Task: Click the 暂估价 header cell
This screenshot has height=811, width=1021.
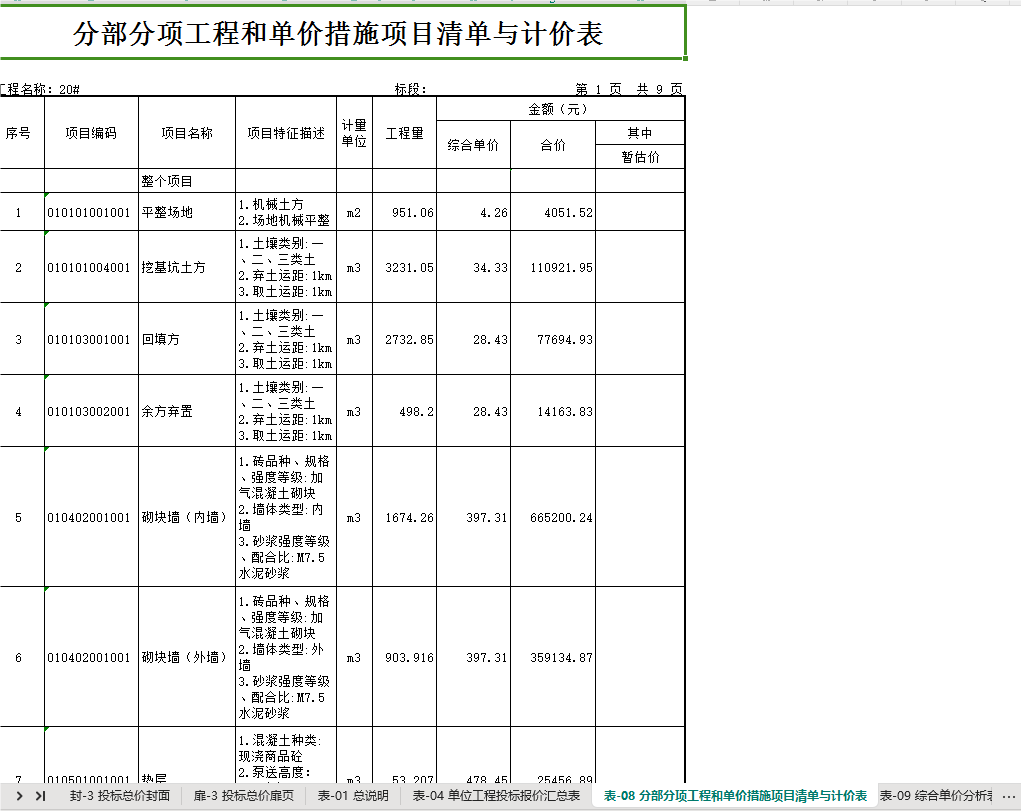Action: [x=640, y=157]
